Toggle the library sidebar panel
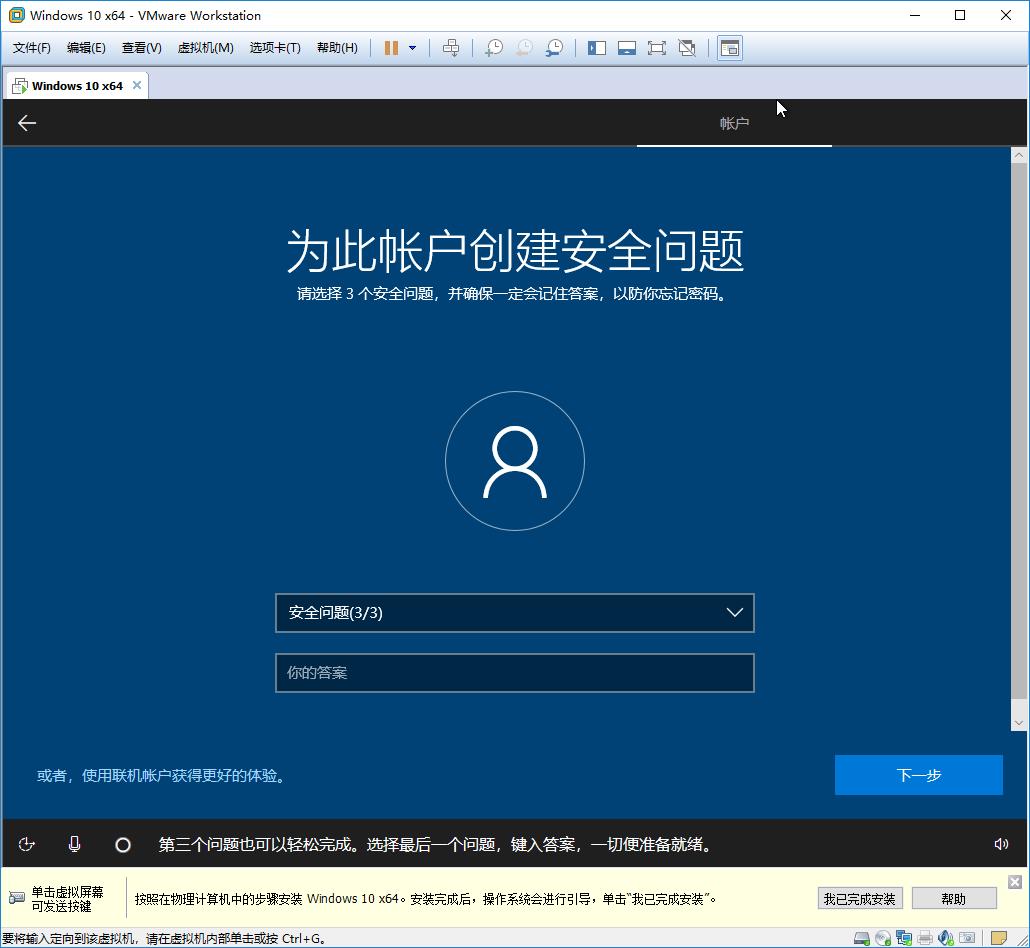1030x948 pixels. 596,47
